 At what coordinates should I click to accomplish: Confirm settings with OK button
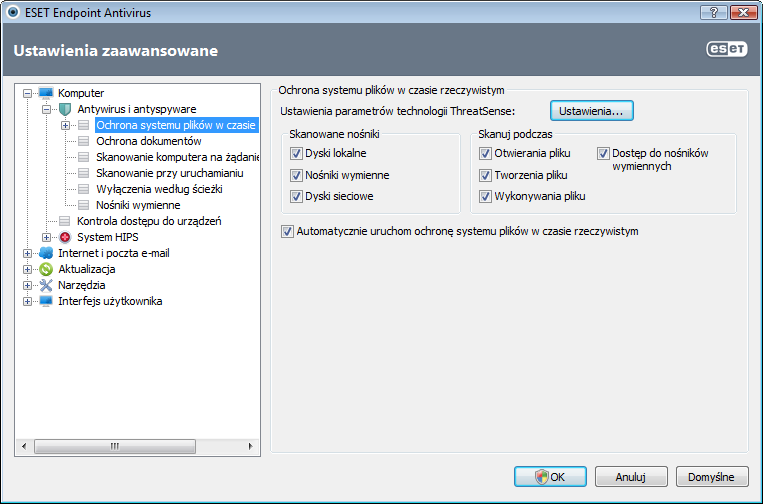550,477
